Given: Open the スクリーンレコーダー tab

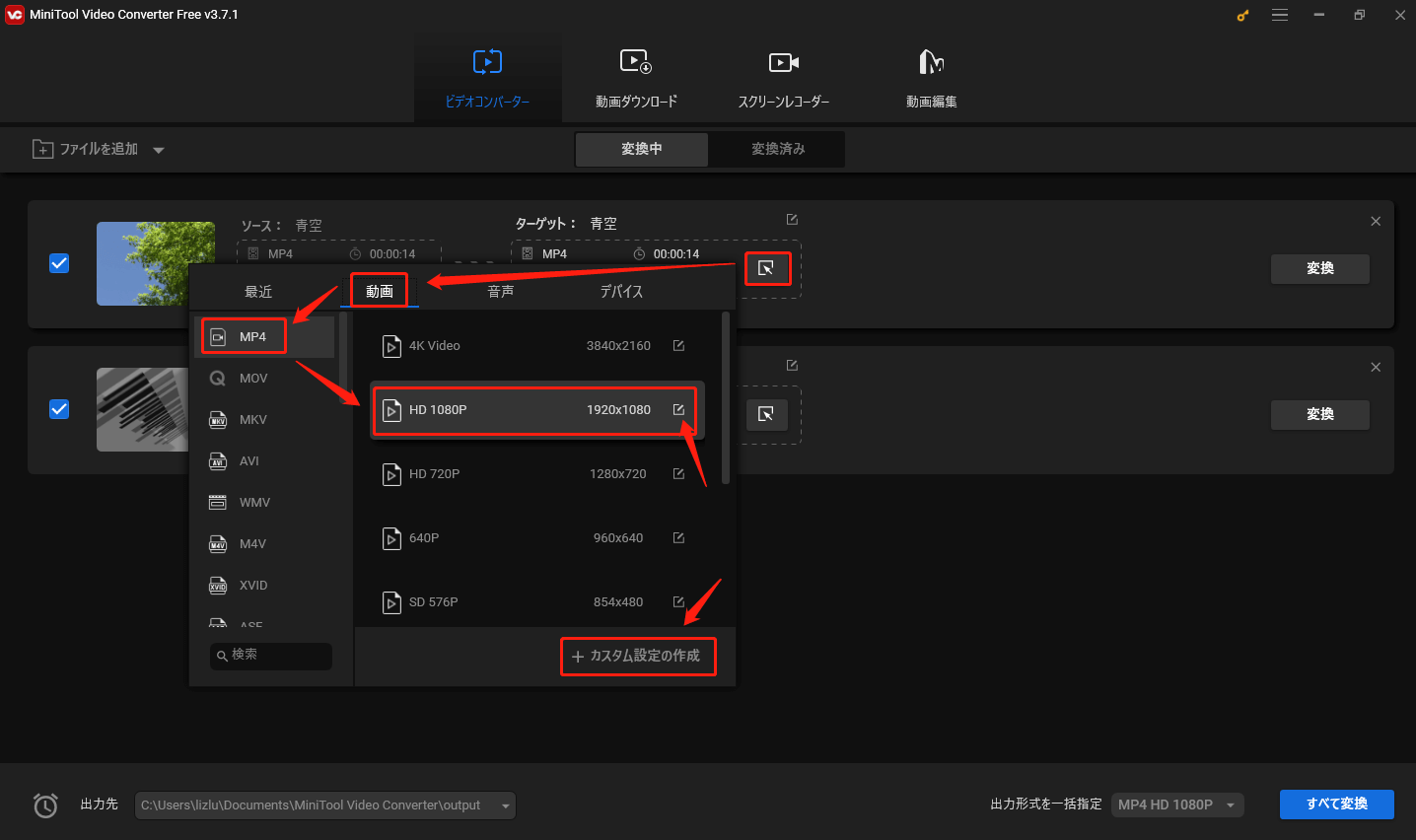Looking at the screenshot, I should [784, 78].
